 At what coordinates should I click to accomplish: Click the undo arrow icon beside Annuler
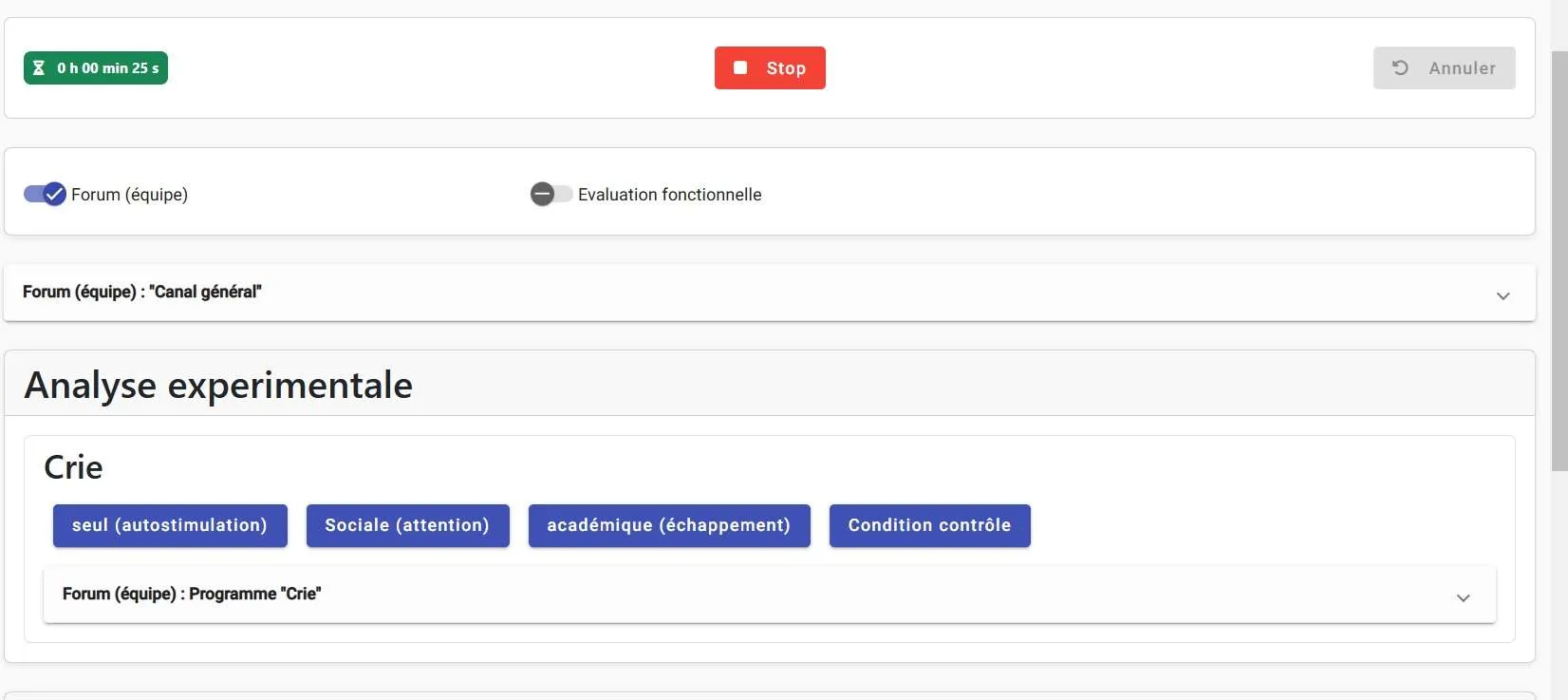(1400, 68)
